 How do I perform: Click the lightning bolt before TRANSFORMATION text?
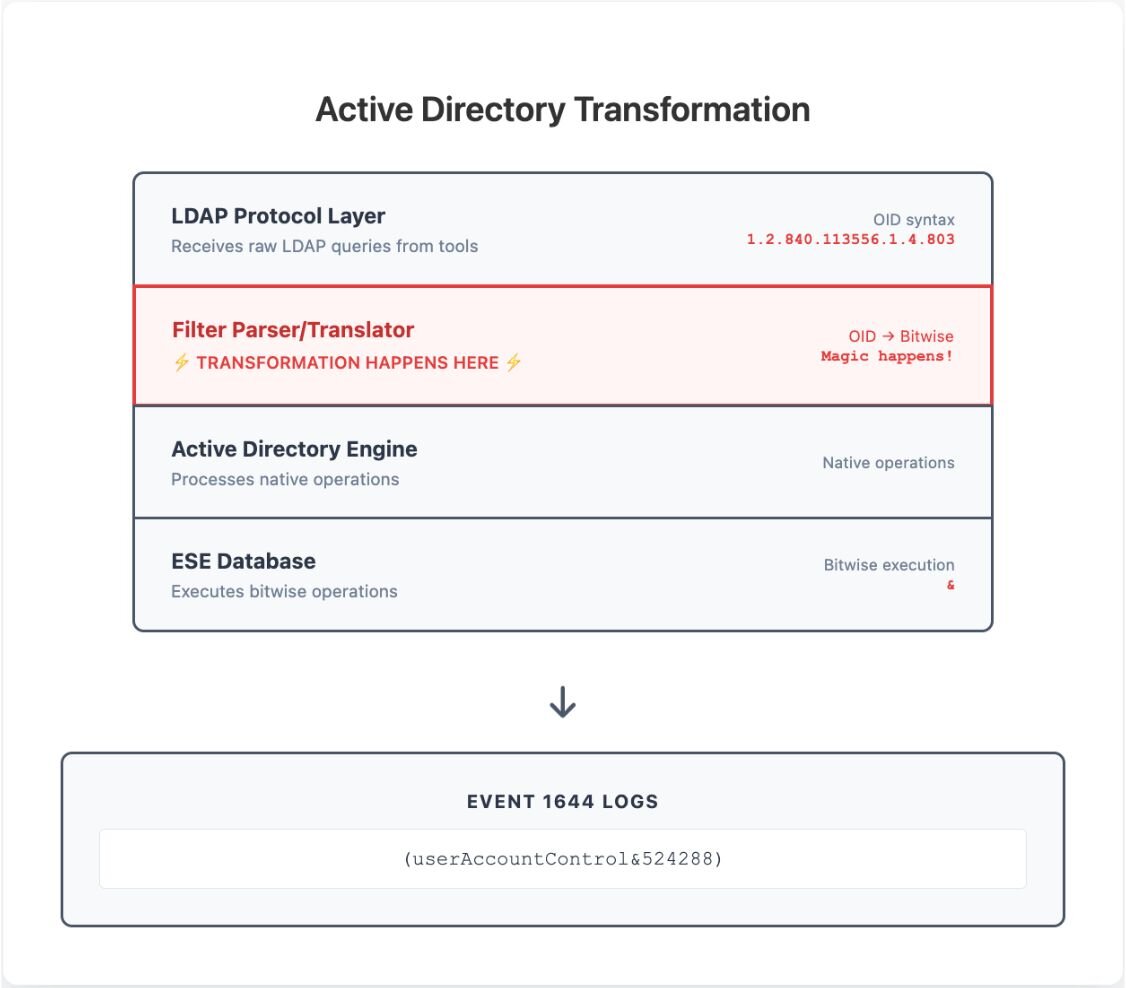pos(181,363)
